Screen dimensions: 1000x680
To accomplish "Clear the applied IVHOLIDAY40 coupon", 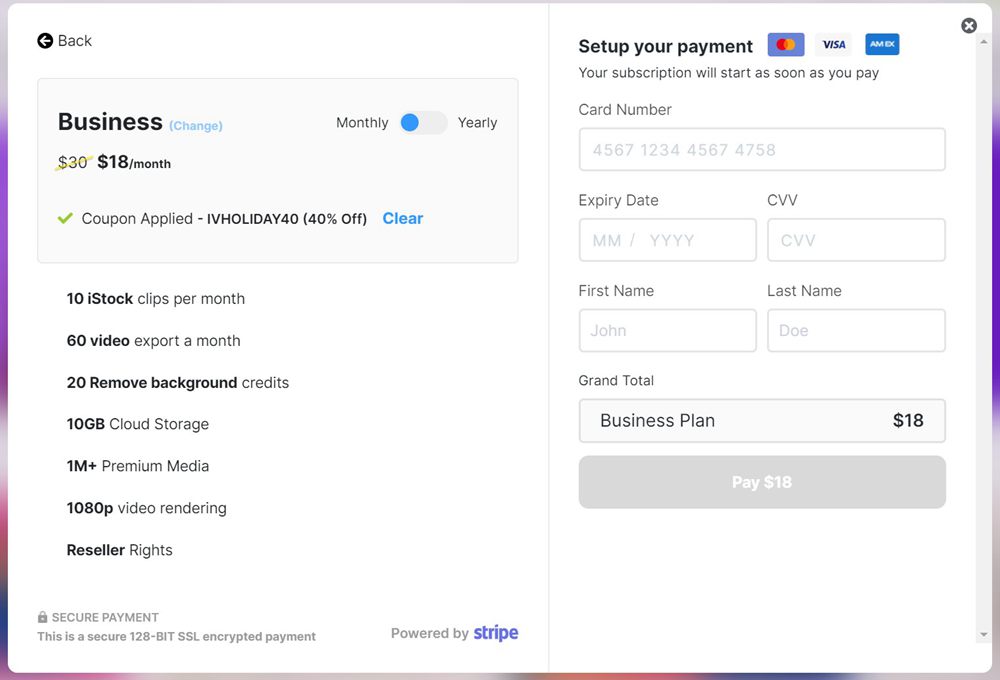I will (x=402, y=218).
